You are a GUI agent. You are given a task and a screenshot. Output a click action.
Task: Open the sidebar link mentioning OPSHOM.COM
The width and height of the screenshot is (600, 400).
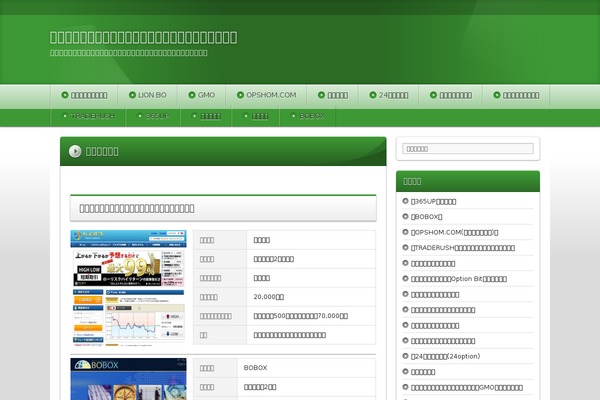pyautogui.click(x=454, y=232)
